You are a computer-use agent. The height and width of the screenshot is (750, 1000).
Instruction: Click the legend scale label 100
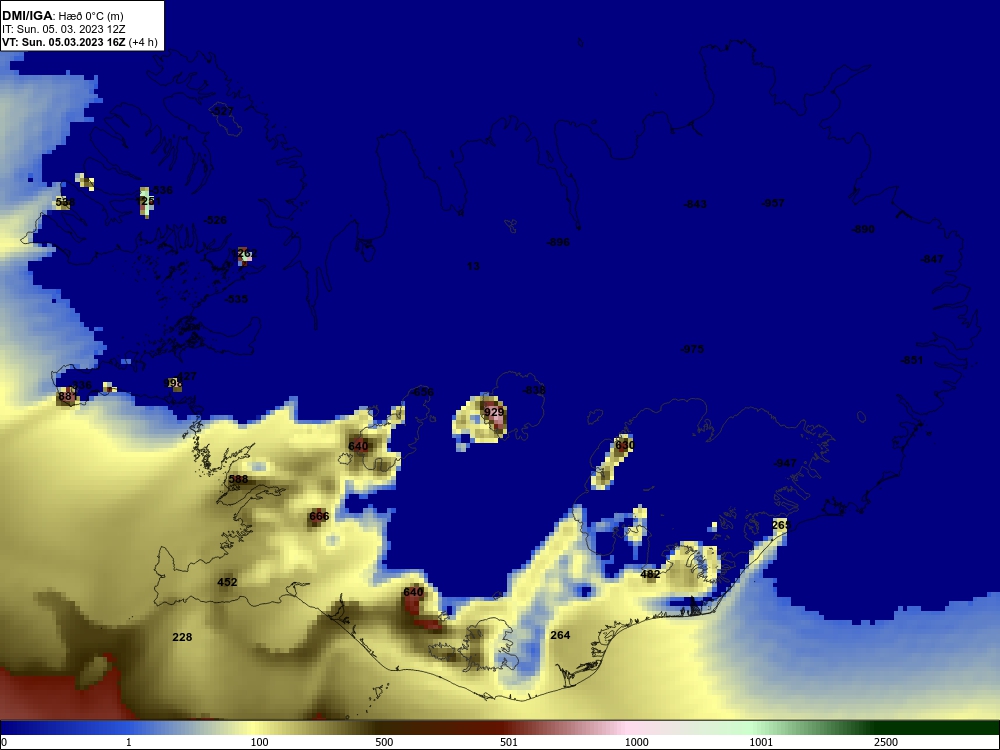point(260,742)
